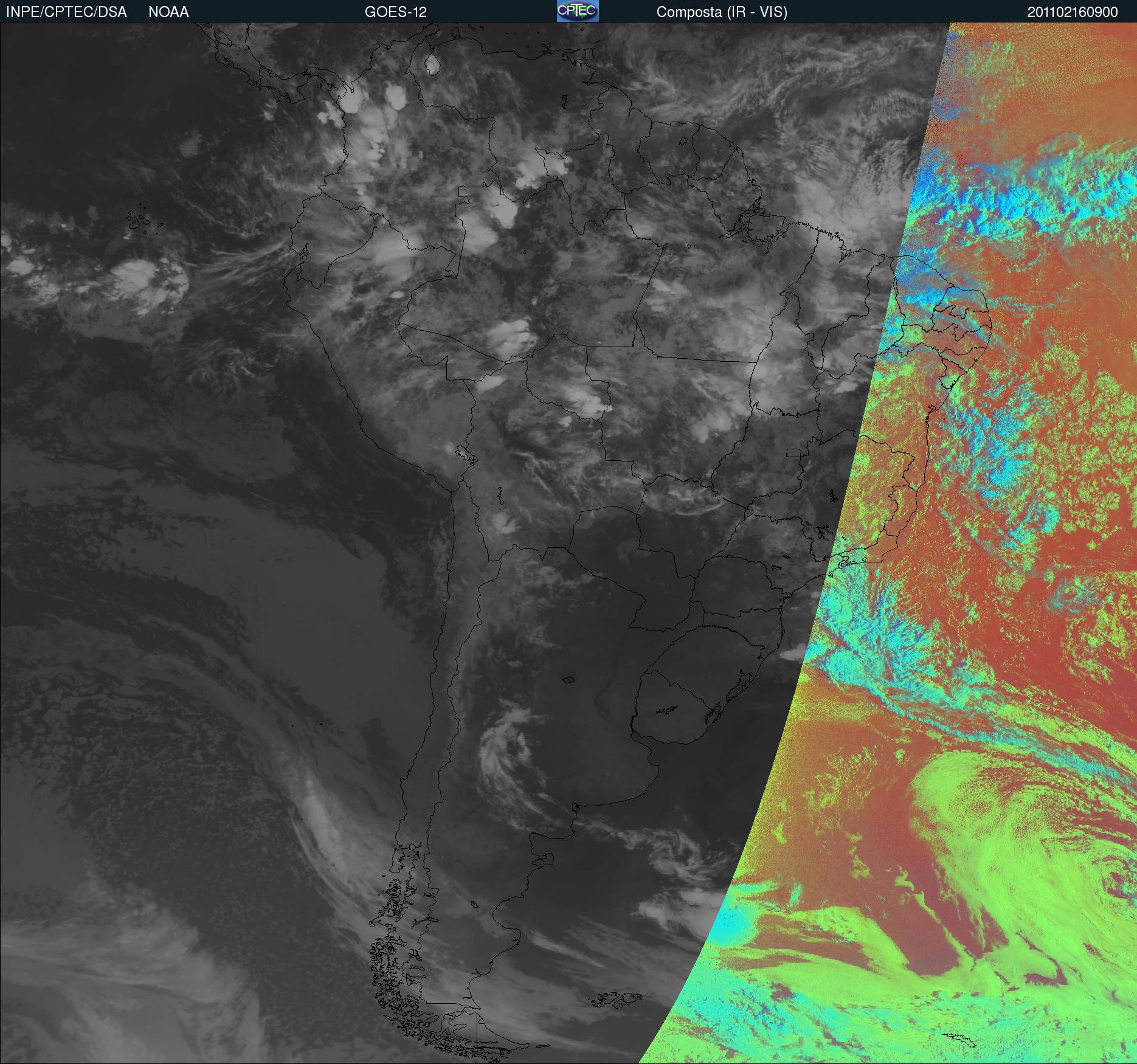
Task: Select the INPE/CPTEC/DSA header text
Action: pos(66,12)
